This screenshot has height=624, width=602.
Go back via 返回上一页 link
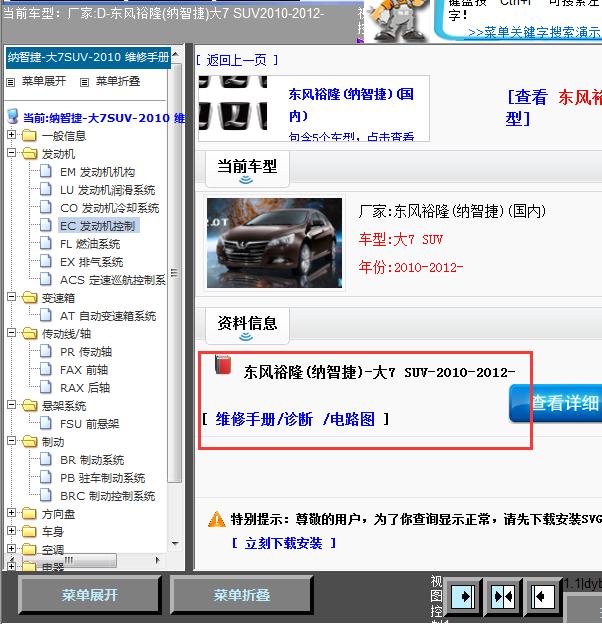pyautogui.click(x=237, y=60)
